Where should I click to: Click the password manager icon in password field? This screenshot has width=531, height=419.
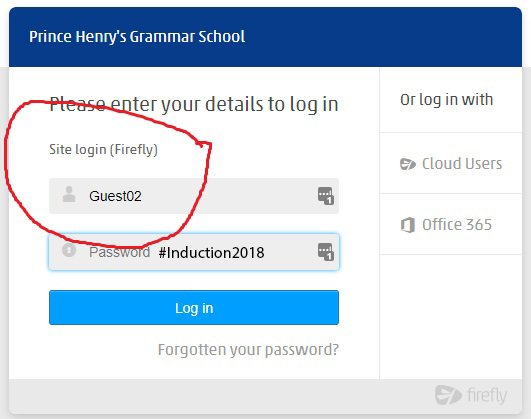[325, 252]
